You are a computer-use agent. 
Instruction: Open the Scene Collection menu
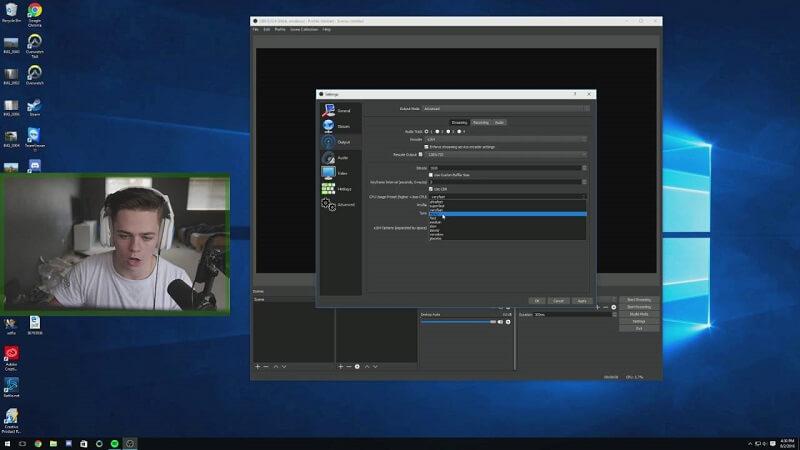(x=304, y=30)
